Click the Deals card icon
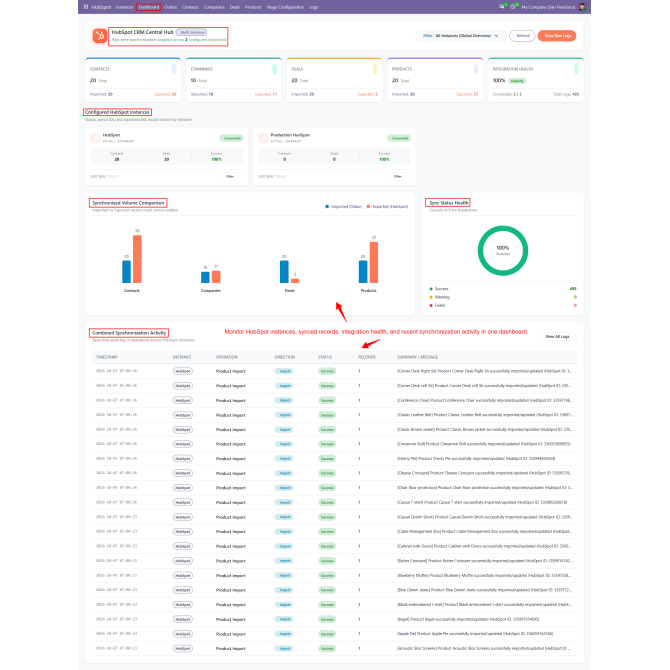 tap(375, 69)
